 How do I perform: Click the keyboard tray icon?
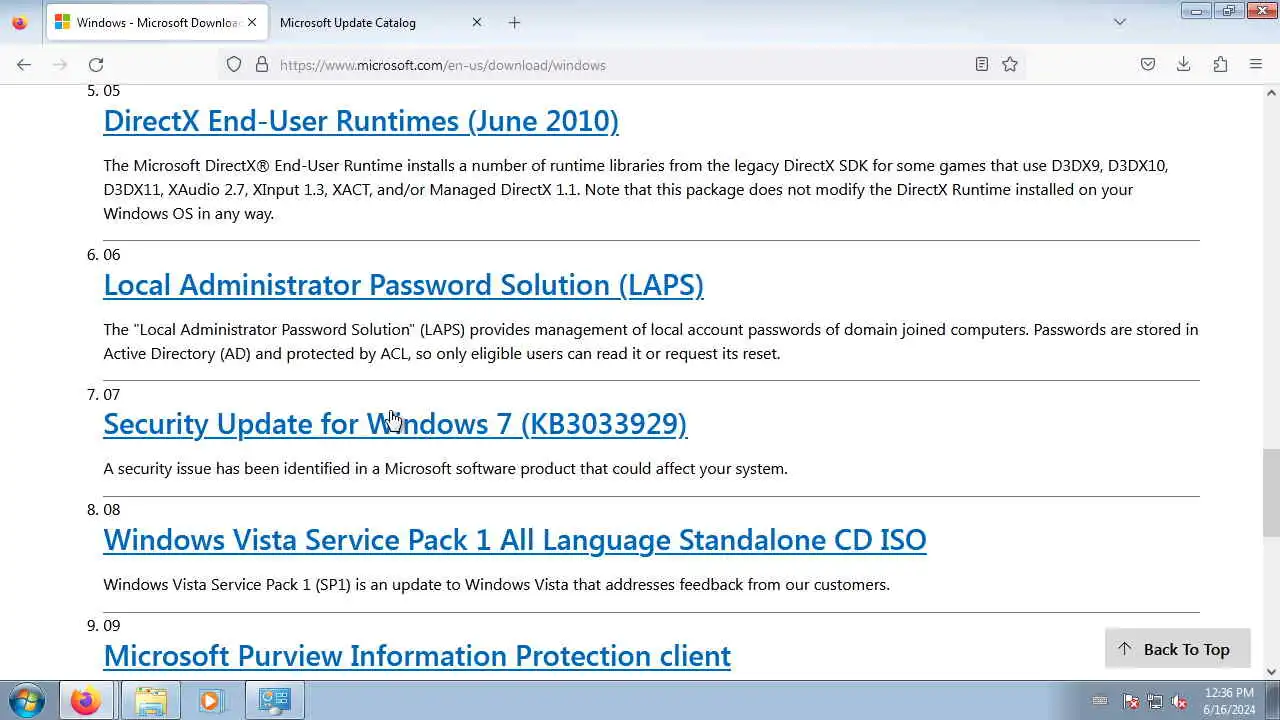coord(1100,702)
